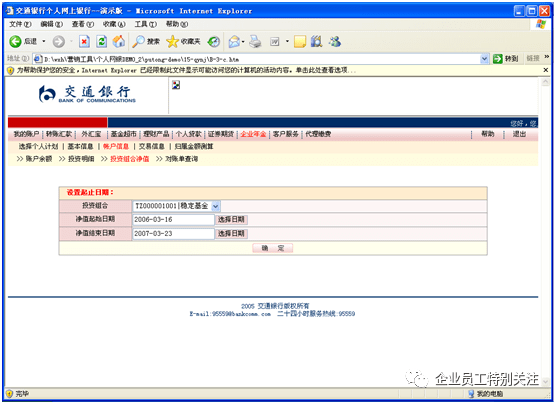Go to 账户余额 page
The height and width of the screenshot is (404, 556).
tap(39, 159)
